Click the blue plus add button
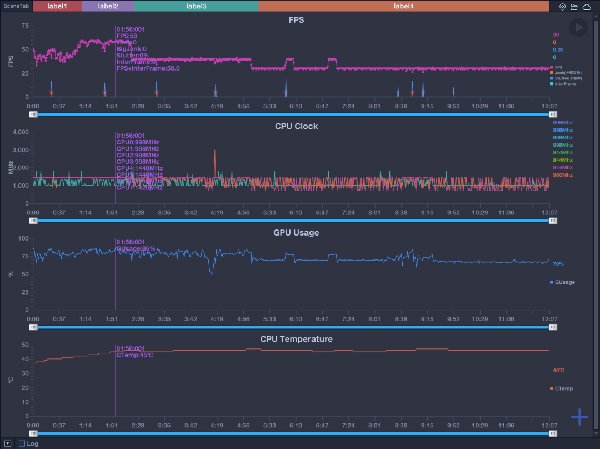Image resolution: width=600 pixels, height=449 pixels. point(580,417)
